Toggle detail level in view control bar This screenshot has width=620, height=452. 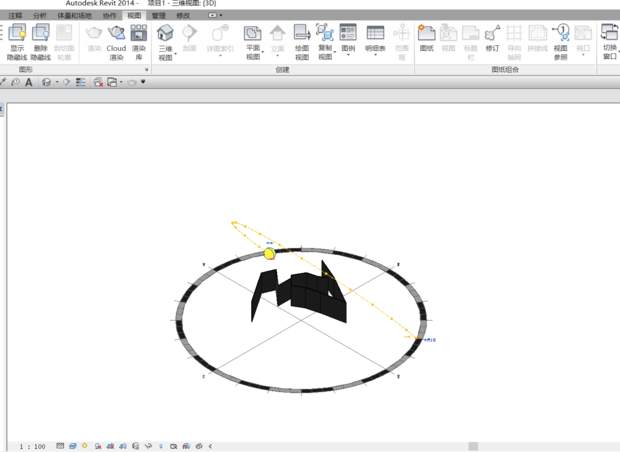coord(61,446)
